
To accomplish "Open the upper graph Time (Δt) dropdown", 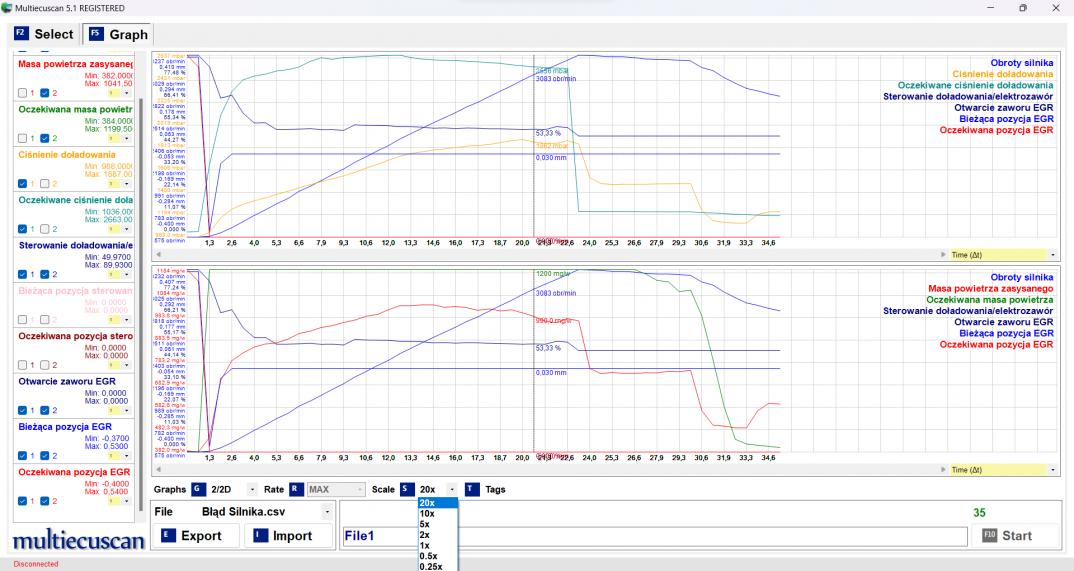I will [x=1053, y=255].
